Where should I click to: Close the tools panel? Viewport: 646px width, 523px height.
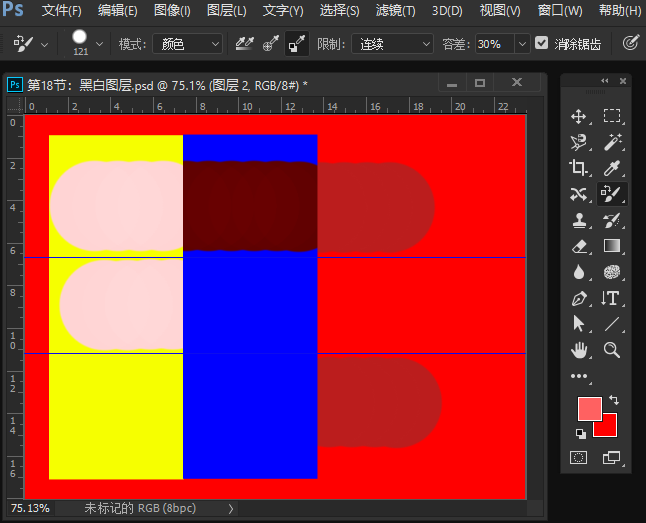(x=623, y=81)
